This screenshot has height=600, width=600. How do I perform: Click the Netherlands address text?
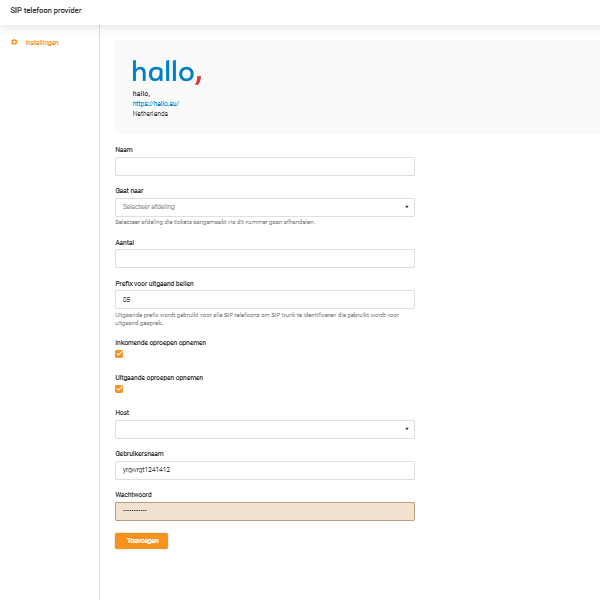click(150, 114)
